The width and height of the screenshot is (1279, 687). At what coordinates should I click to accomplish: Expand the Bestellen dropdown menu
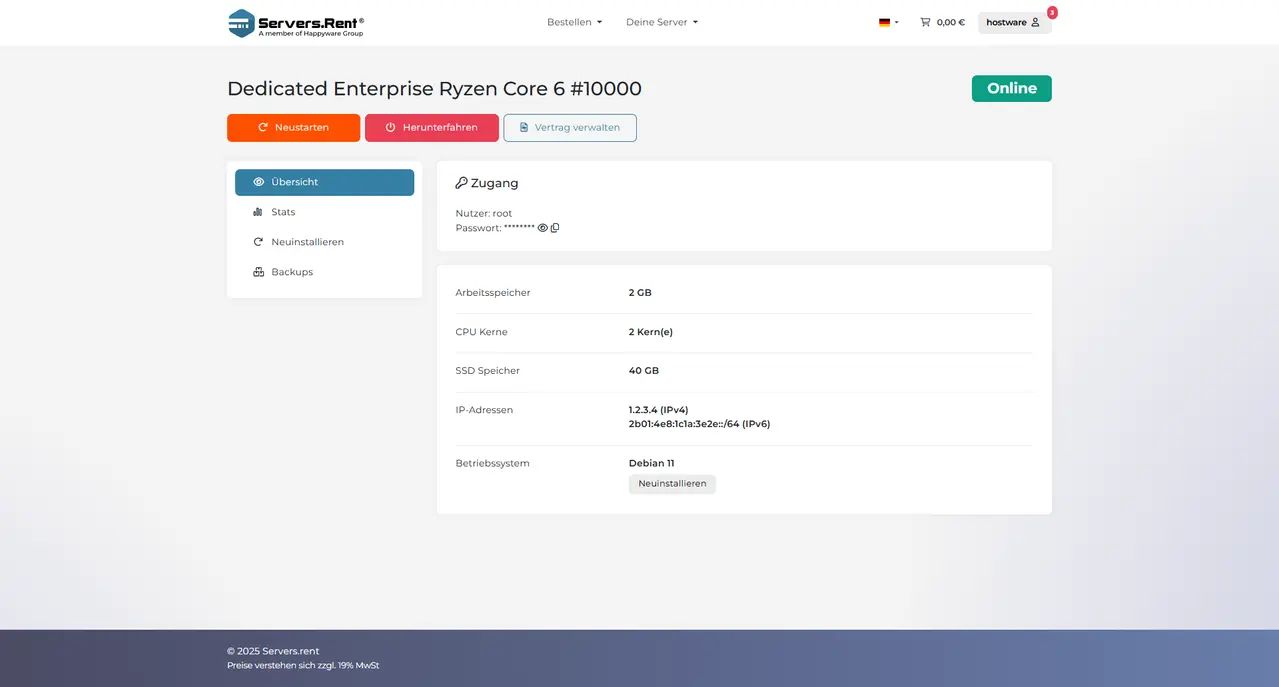pos(574,22)
